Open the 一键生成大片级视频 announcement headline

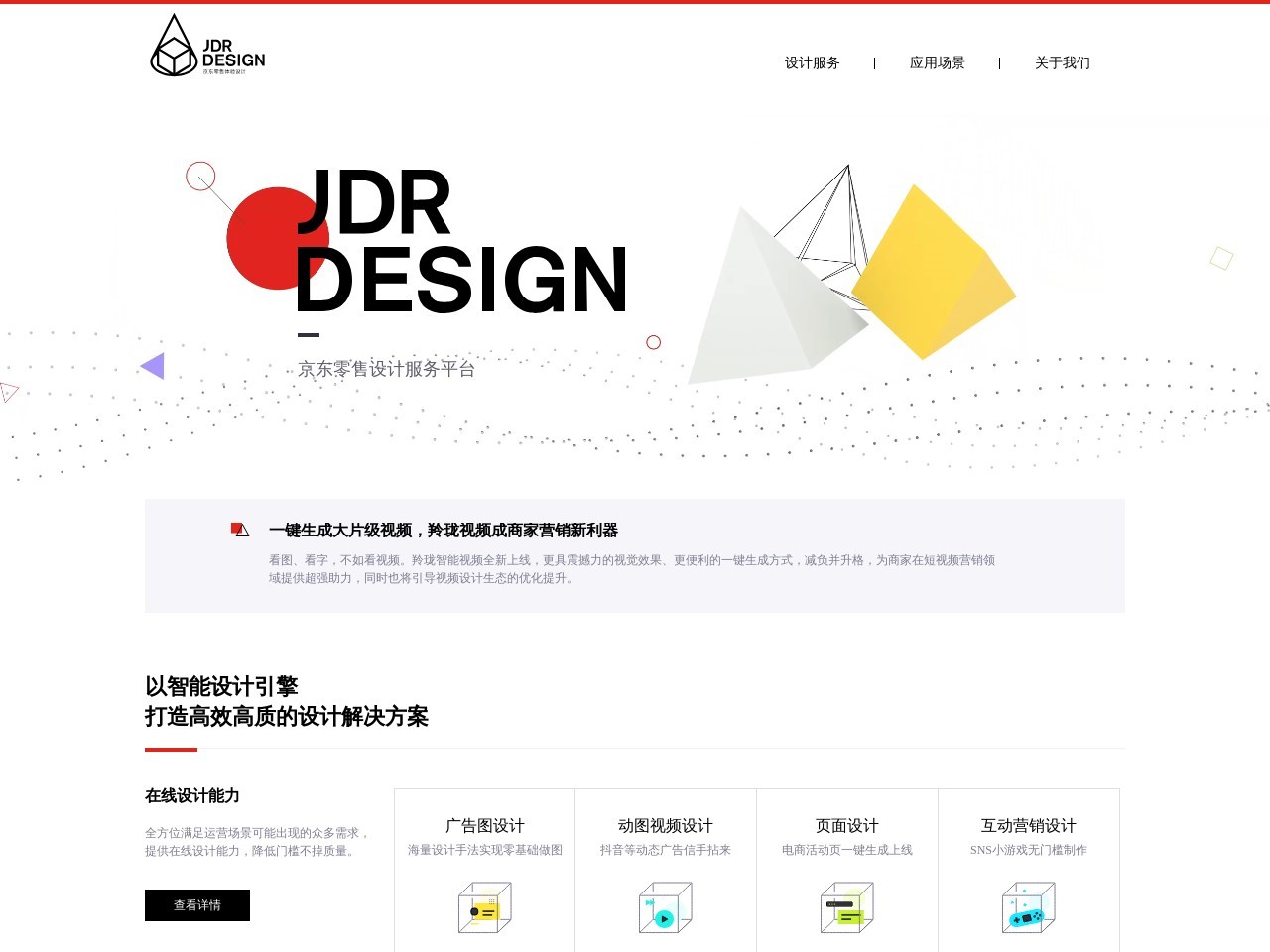pos(444,531)
